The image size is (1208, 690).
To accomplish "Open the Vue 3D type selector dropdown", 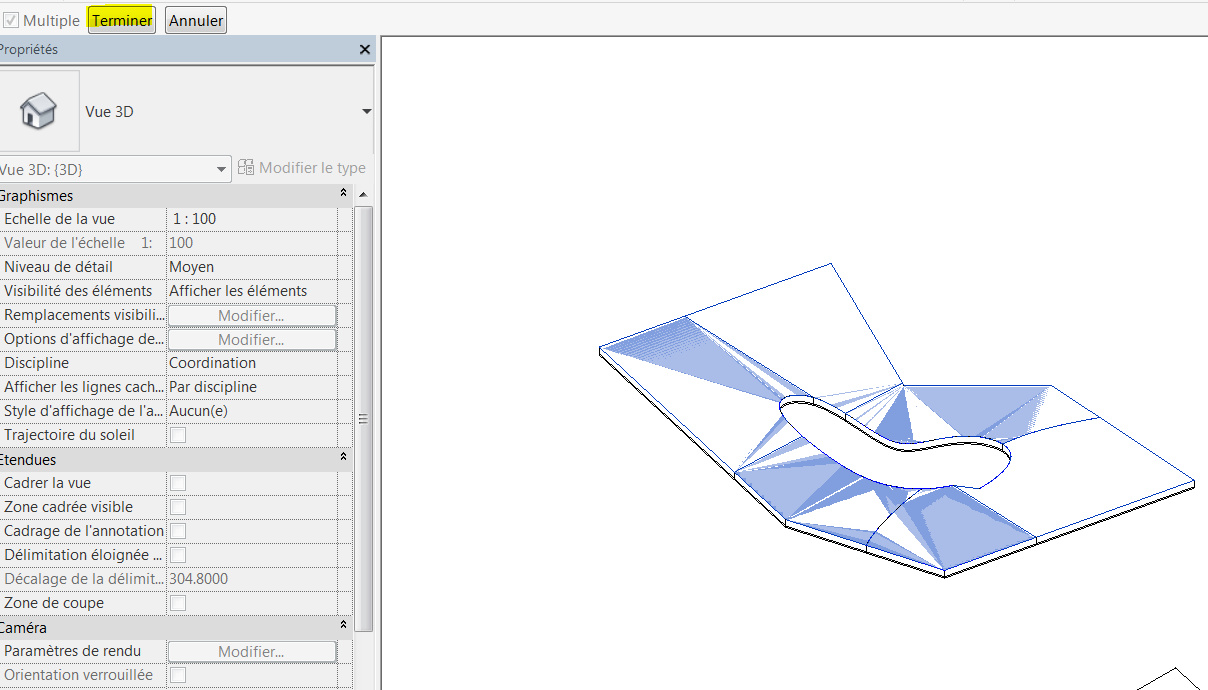I will (x=366, y=111).
